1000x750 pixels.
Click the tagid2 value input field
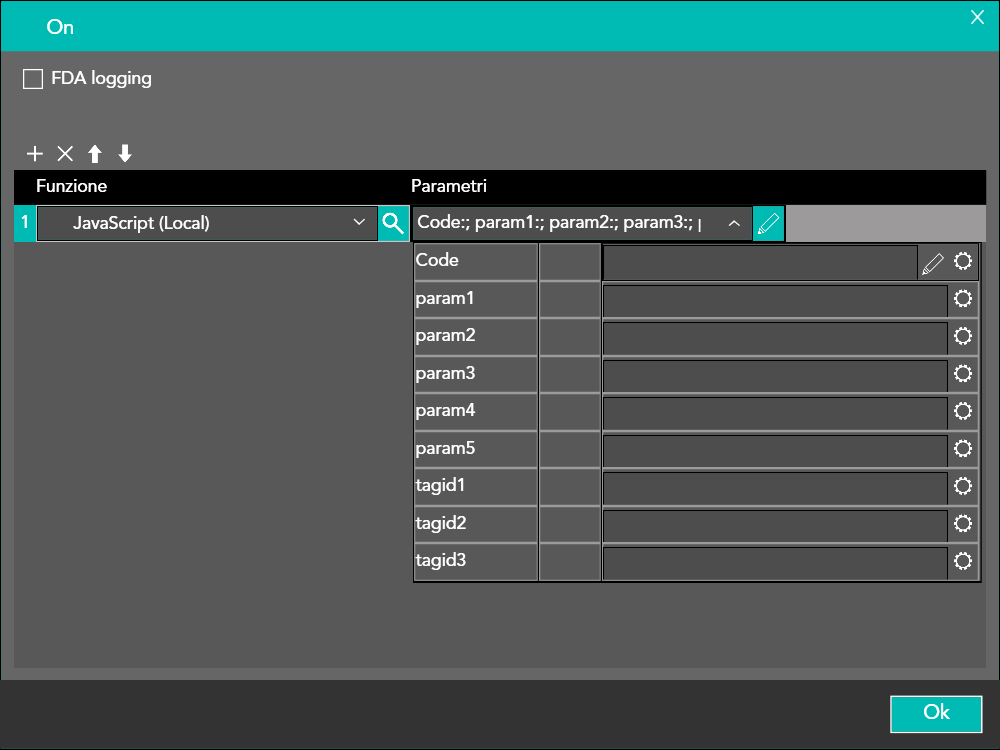[x=774, y=524]
